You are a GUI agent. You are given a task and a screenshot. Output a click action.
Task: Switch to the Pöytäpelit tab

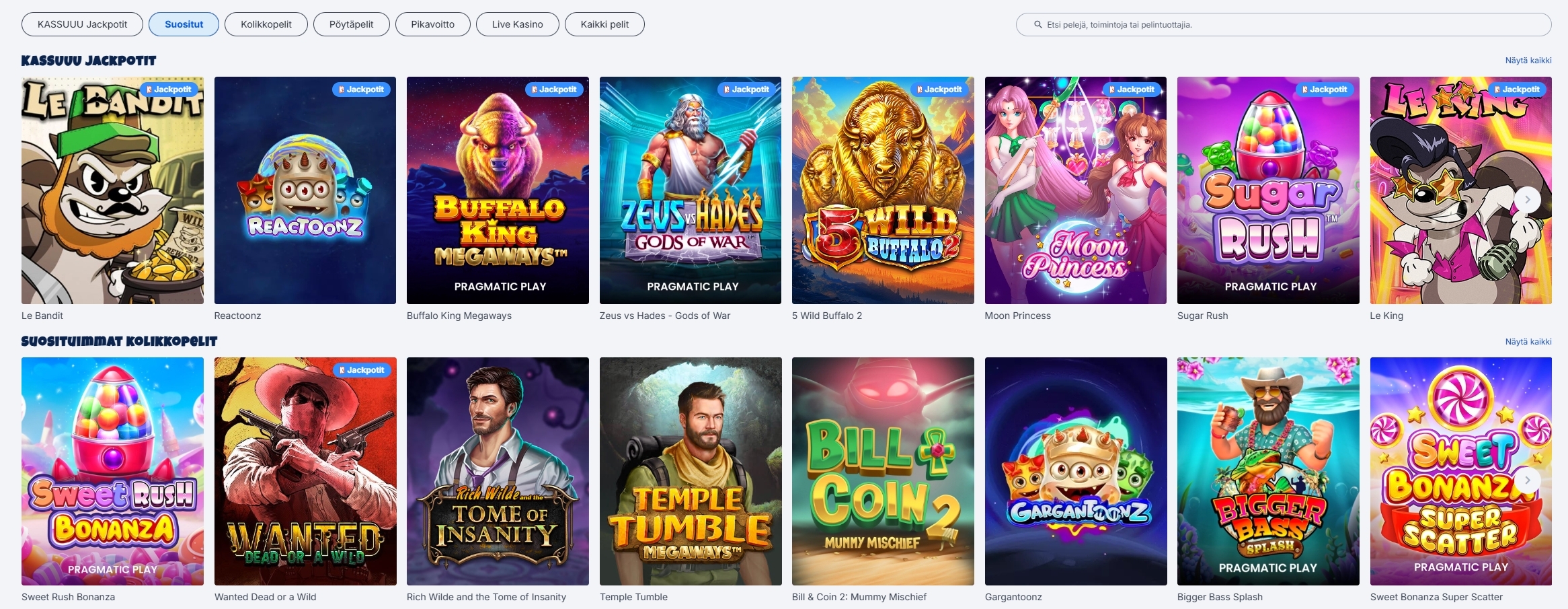click(x=351, y=24)
